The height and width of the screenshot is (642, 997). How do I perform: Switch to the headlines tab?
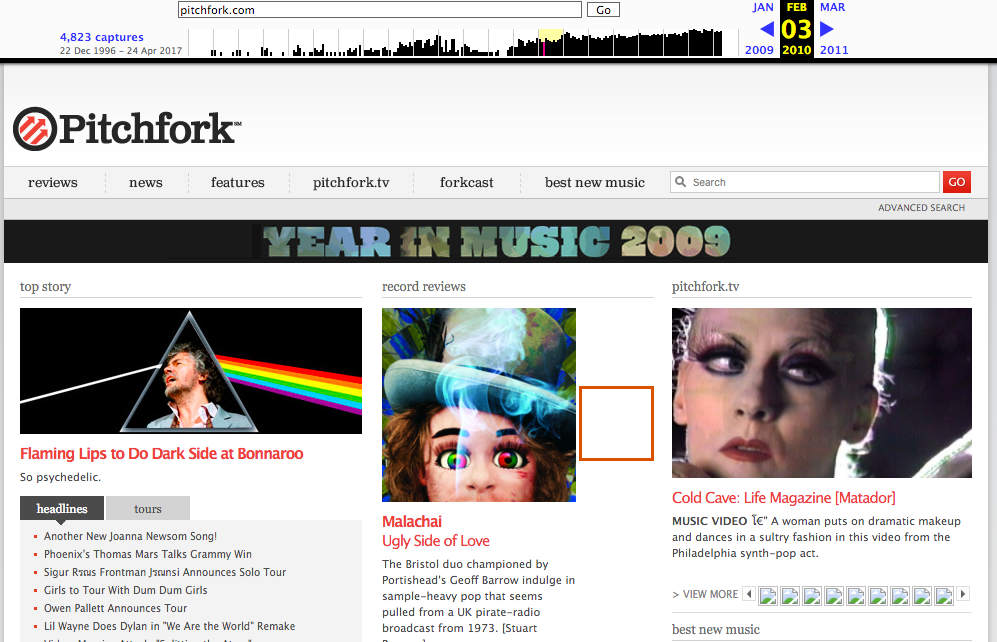pos(62,509)
